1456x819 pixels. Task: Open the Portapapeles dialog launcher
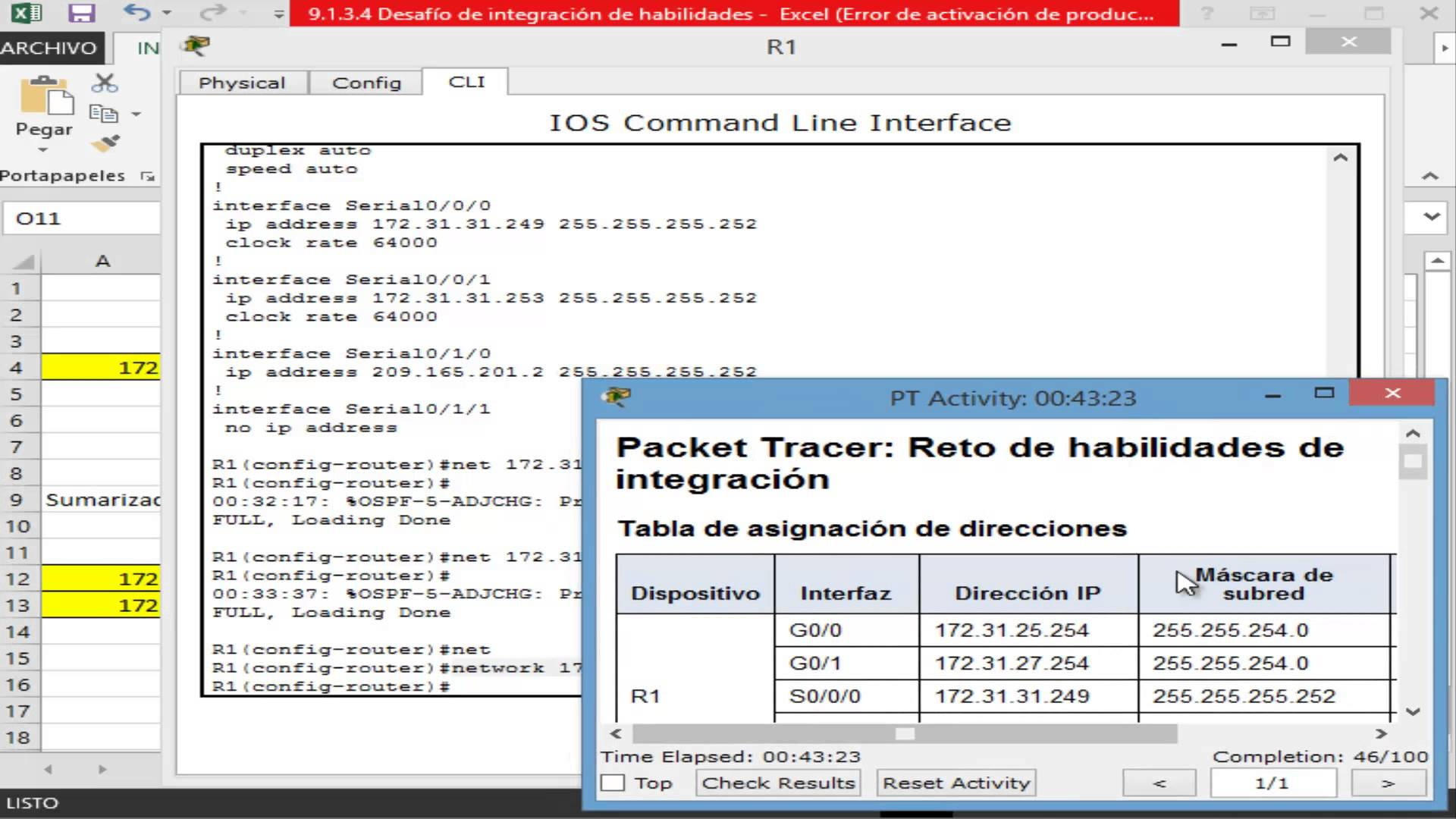click(x=147, y=176)
